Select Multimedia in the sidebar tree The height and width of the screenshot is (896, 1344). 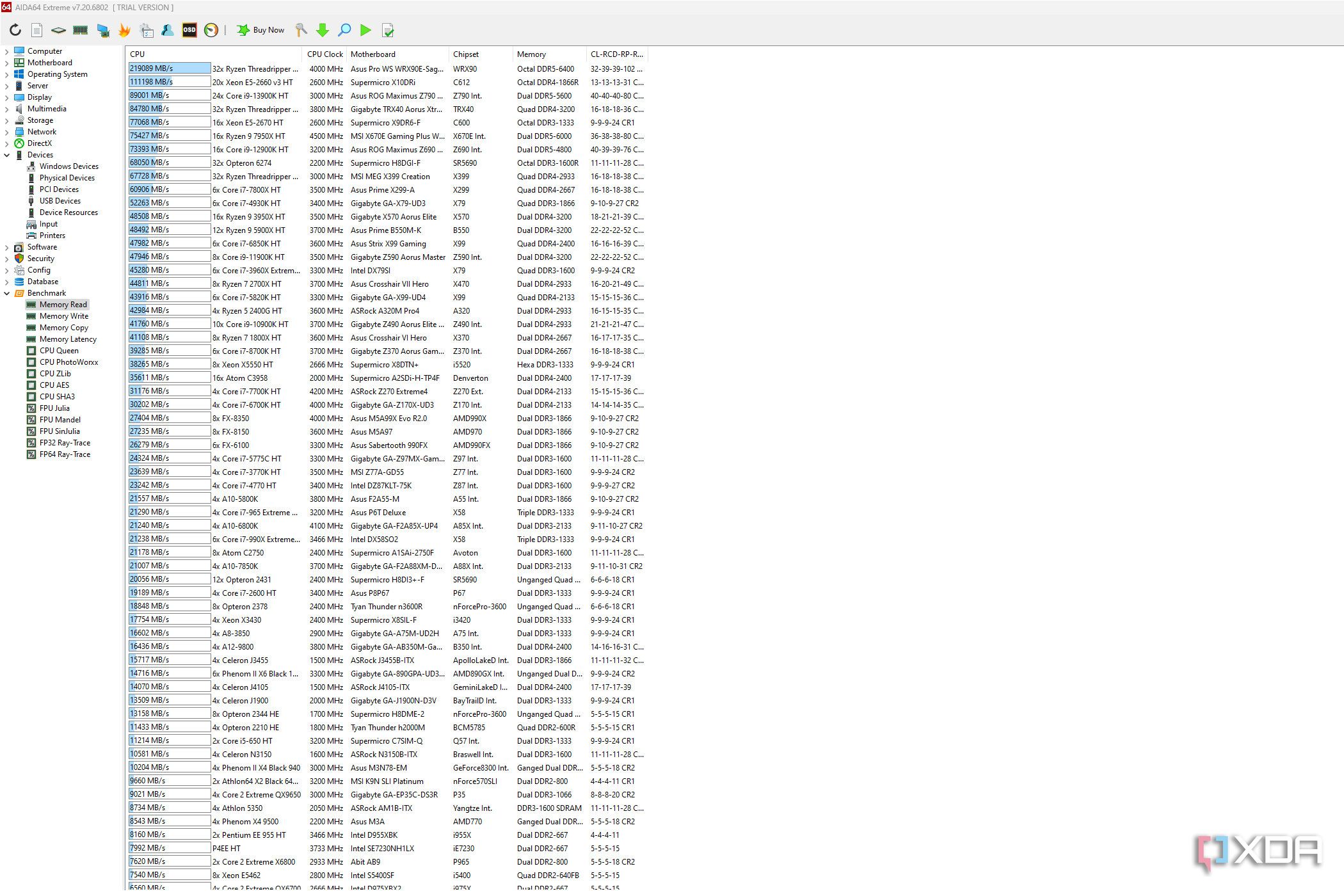(x=47, y=109)
